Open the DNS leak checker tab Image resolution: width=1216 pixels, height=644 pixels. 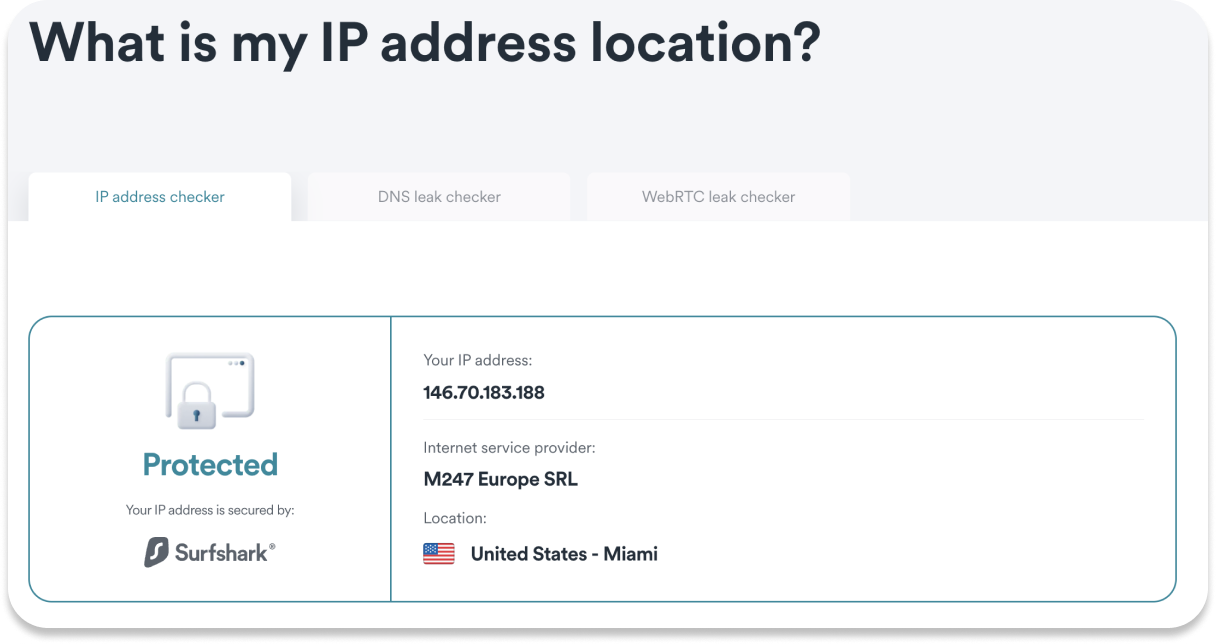(x=439, y=197)
